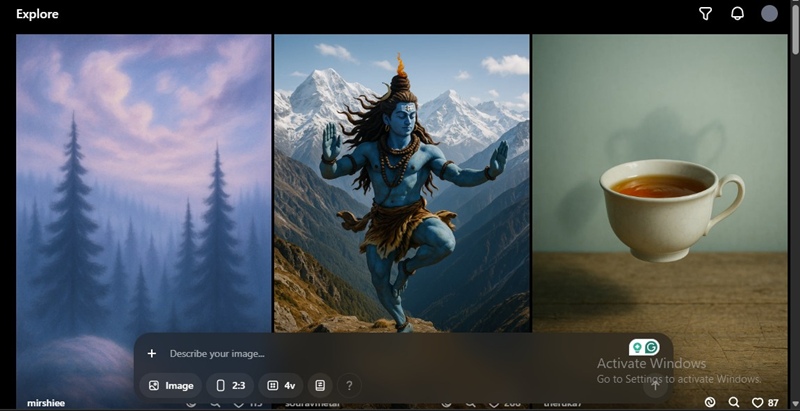Viewport: 800px width, 411px height.
Task: Click the search icon under teacup image
Action: 734,402
